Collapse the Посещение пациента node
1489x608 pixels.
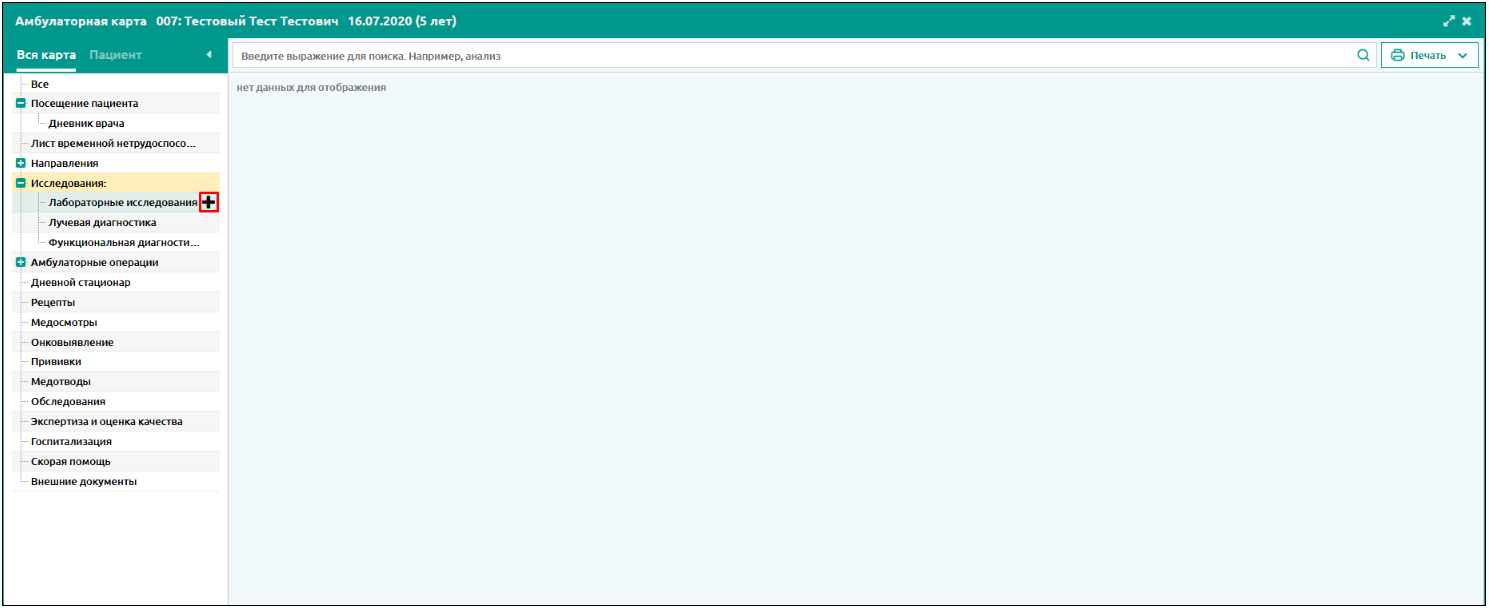coord(21,104)
